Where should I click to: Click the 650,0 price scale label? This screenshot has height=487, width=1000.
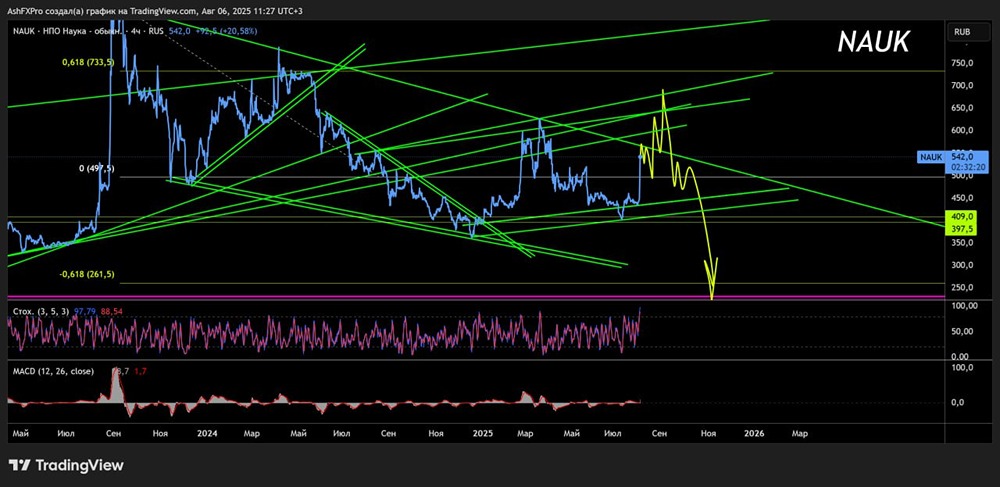click(962, 108)
